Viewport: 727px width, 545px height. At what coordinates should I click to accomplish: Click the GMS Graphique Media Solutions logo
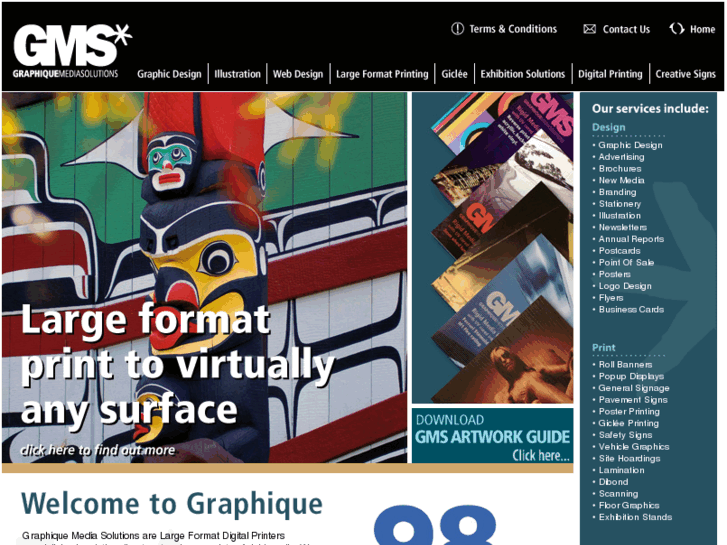[72, 51]
